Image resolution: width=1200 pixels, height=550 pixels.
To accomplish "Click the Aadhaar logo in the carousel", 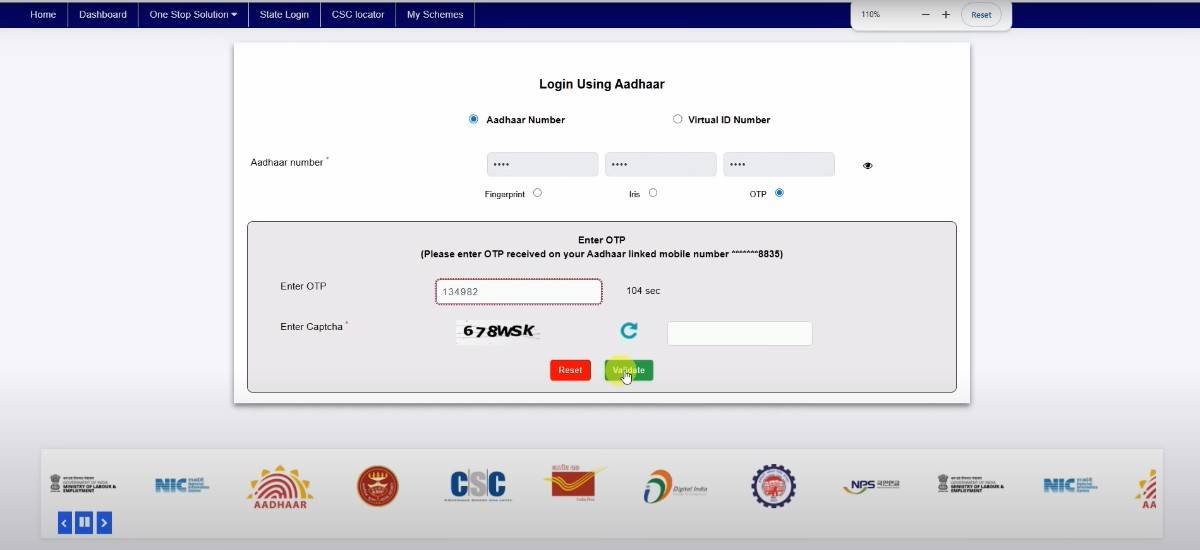I will tap(280, 487).
